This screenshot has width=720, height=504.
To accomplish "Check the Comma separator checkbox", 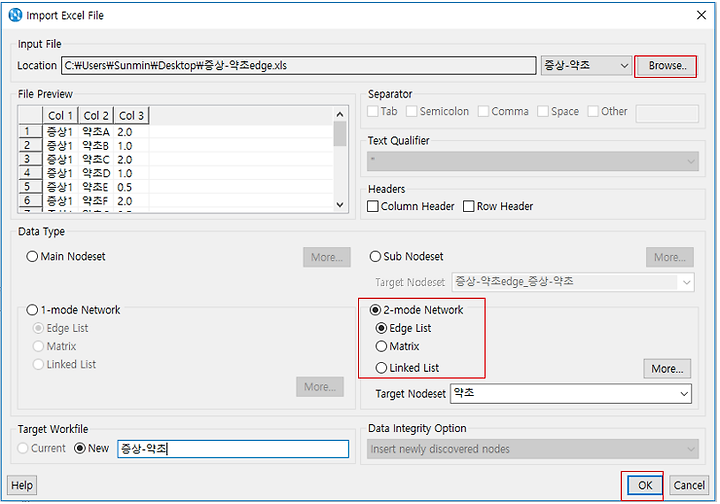I will tap(484, 112).
